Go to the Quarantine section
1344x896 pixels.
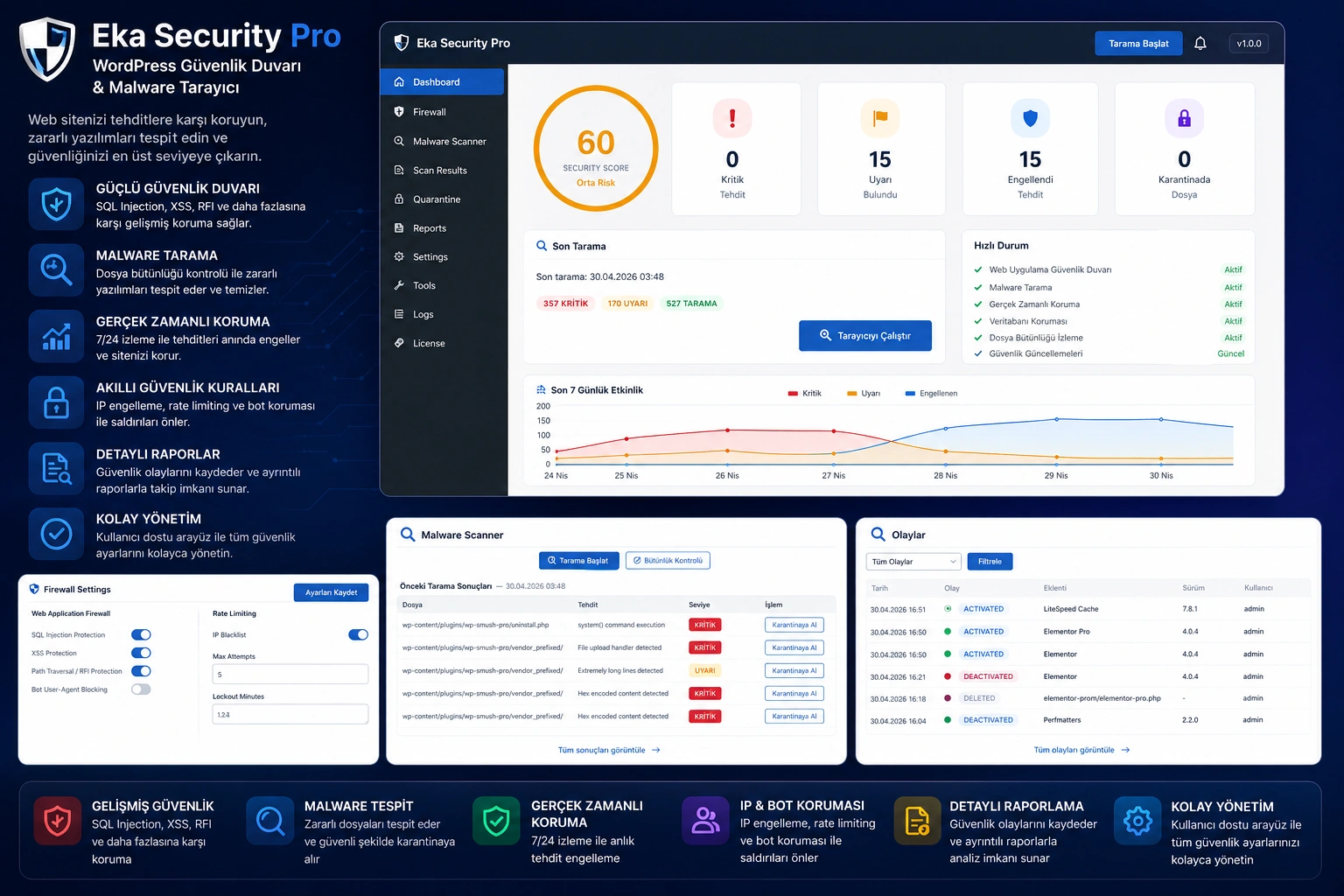click(437, 199)
